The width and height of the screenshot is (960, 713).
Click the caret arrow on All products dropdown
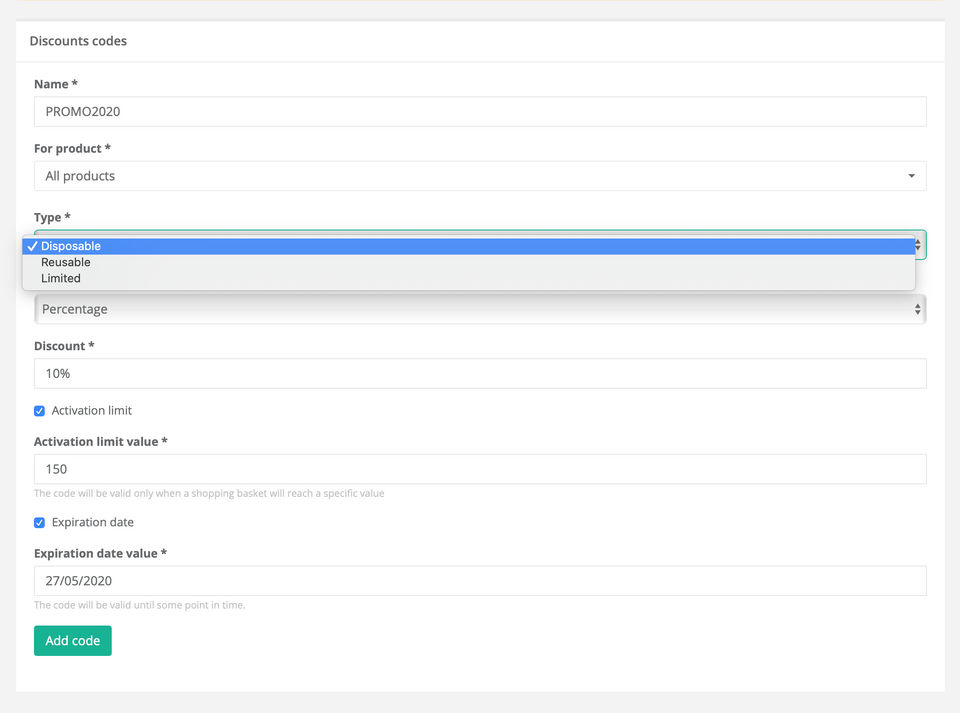(x=911, y=176)
